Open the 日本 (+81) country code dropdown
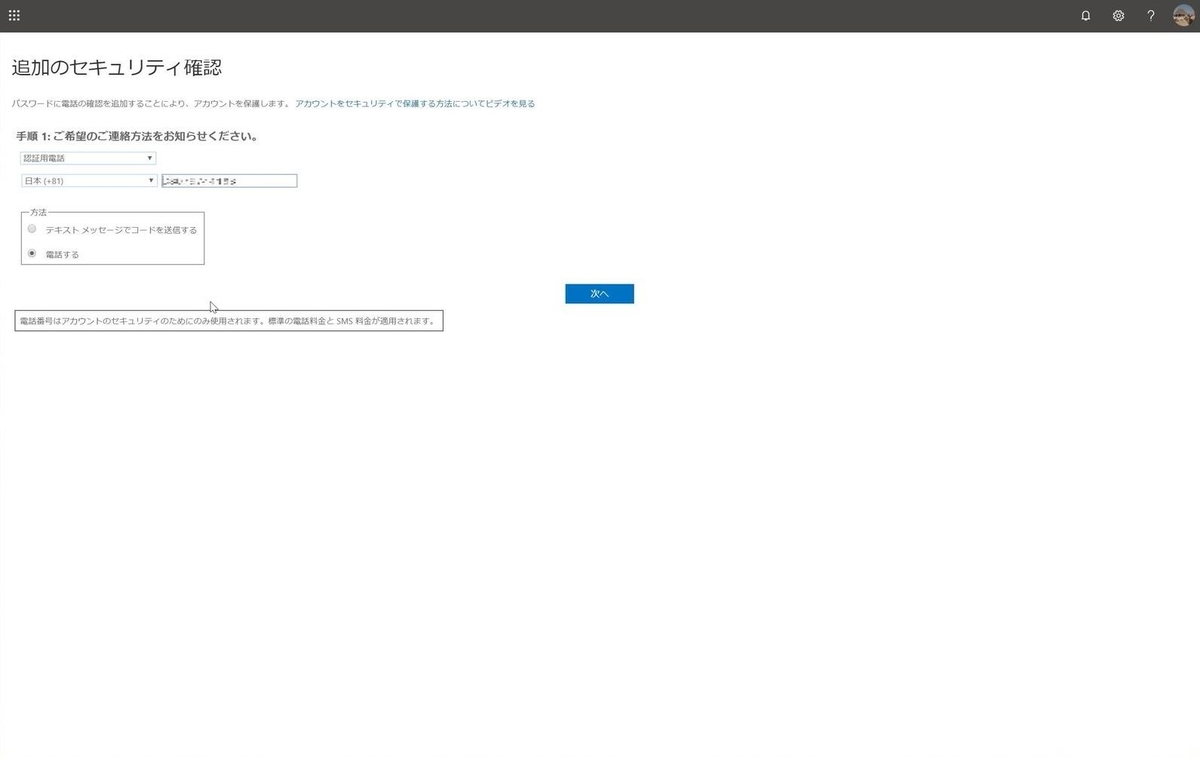1200x758 pixels. (89, 181)
